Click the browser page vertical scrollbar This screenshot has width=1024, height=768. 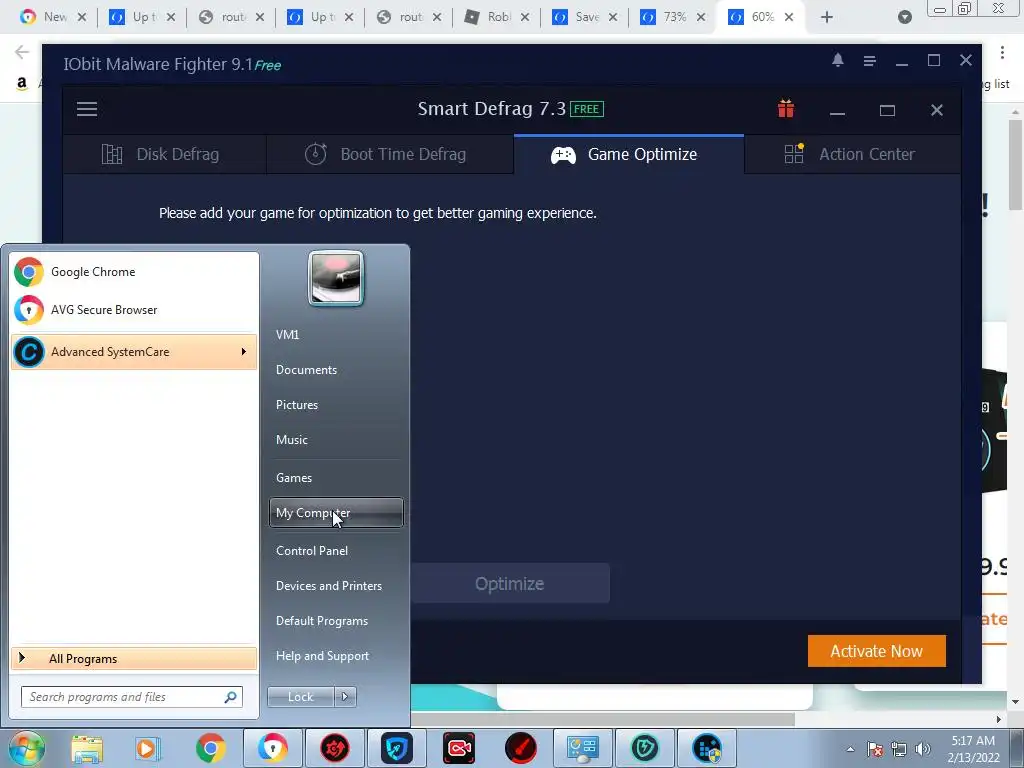pyautogui.click(x=1016, y=167)
